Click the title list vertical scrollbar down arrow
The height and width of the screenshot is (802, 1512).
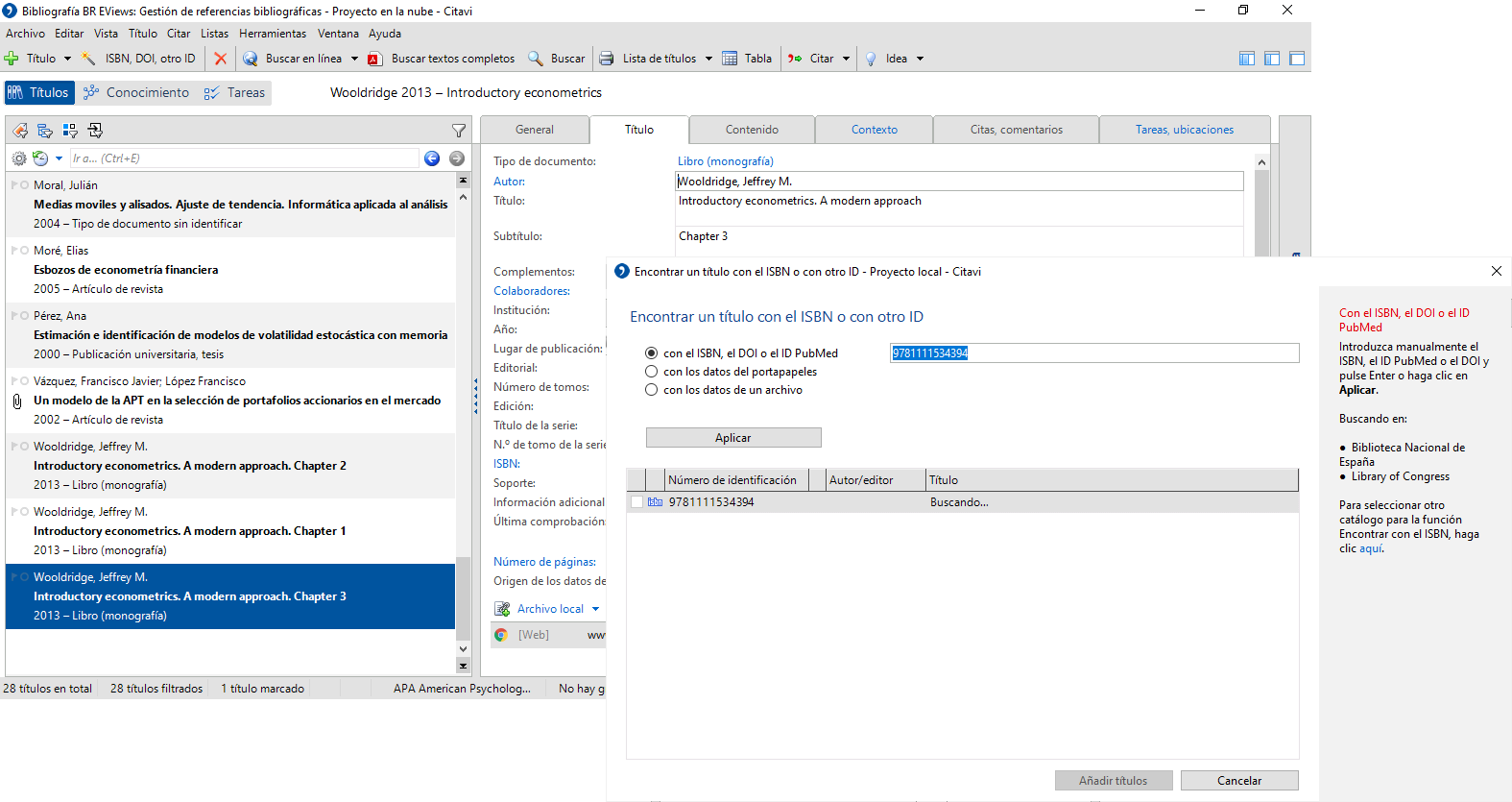[464, 649]
